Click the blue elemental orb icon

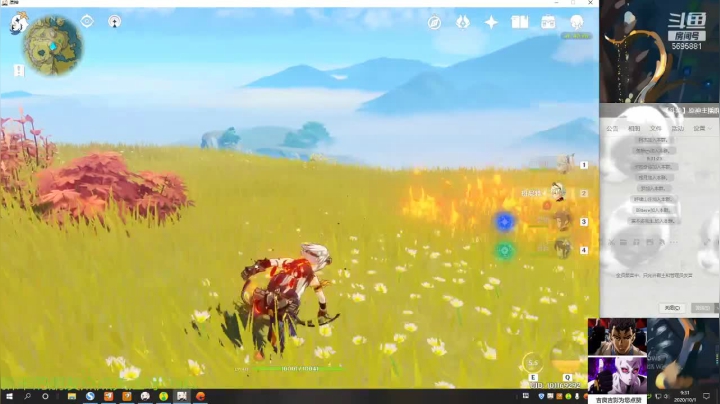505,222
